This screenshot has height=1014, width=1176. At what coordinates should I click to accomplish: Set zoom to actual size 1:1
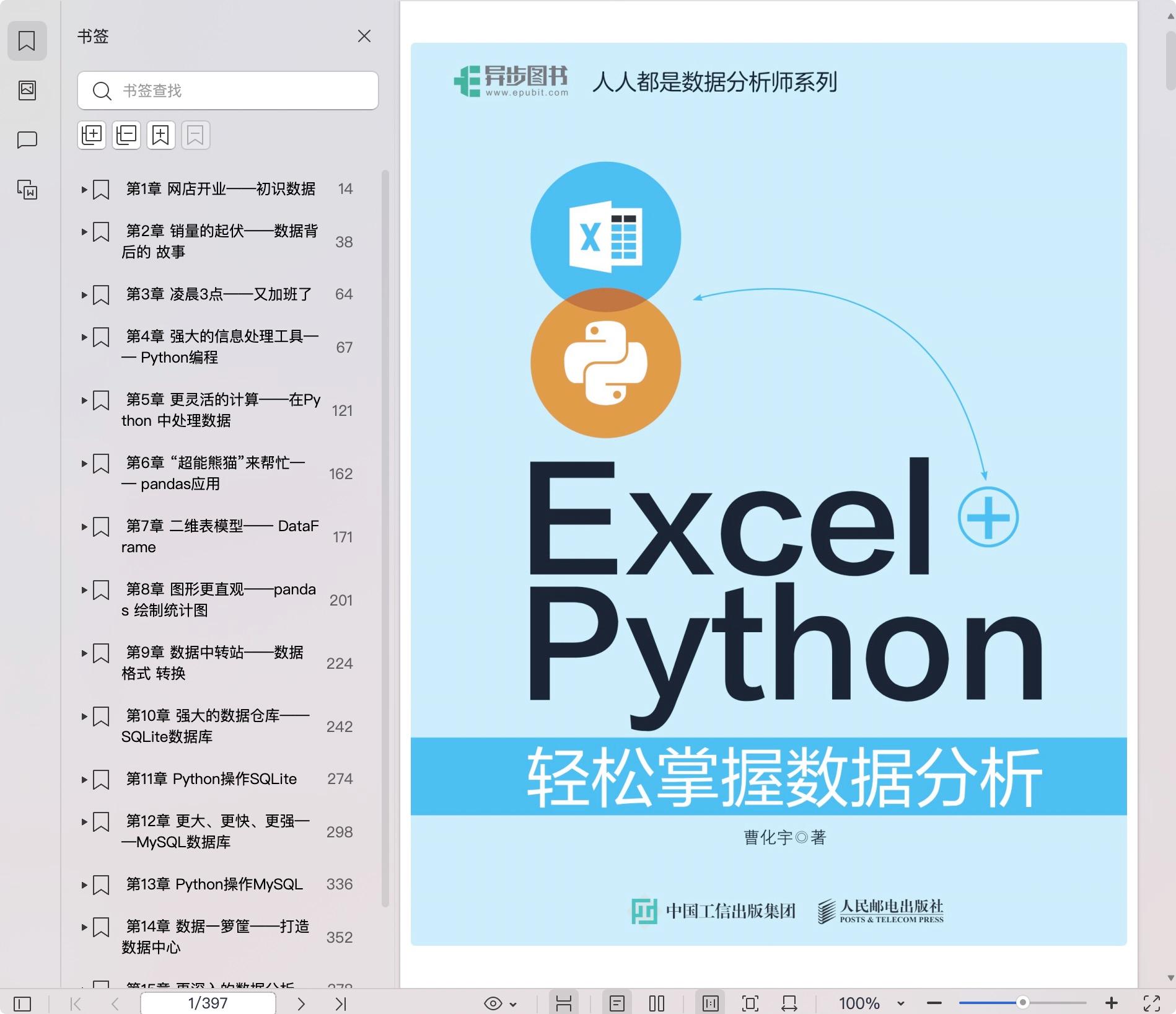tap(711, 1003)
